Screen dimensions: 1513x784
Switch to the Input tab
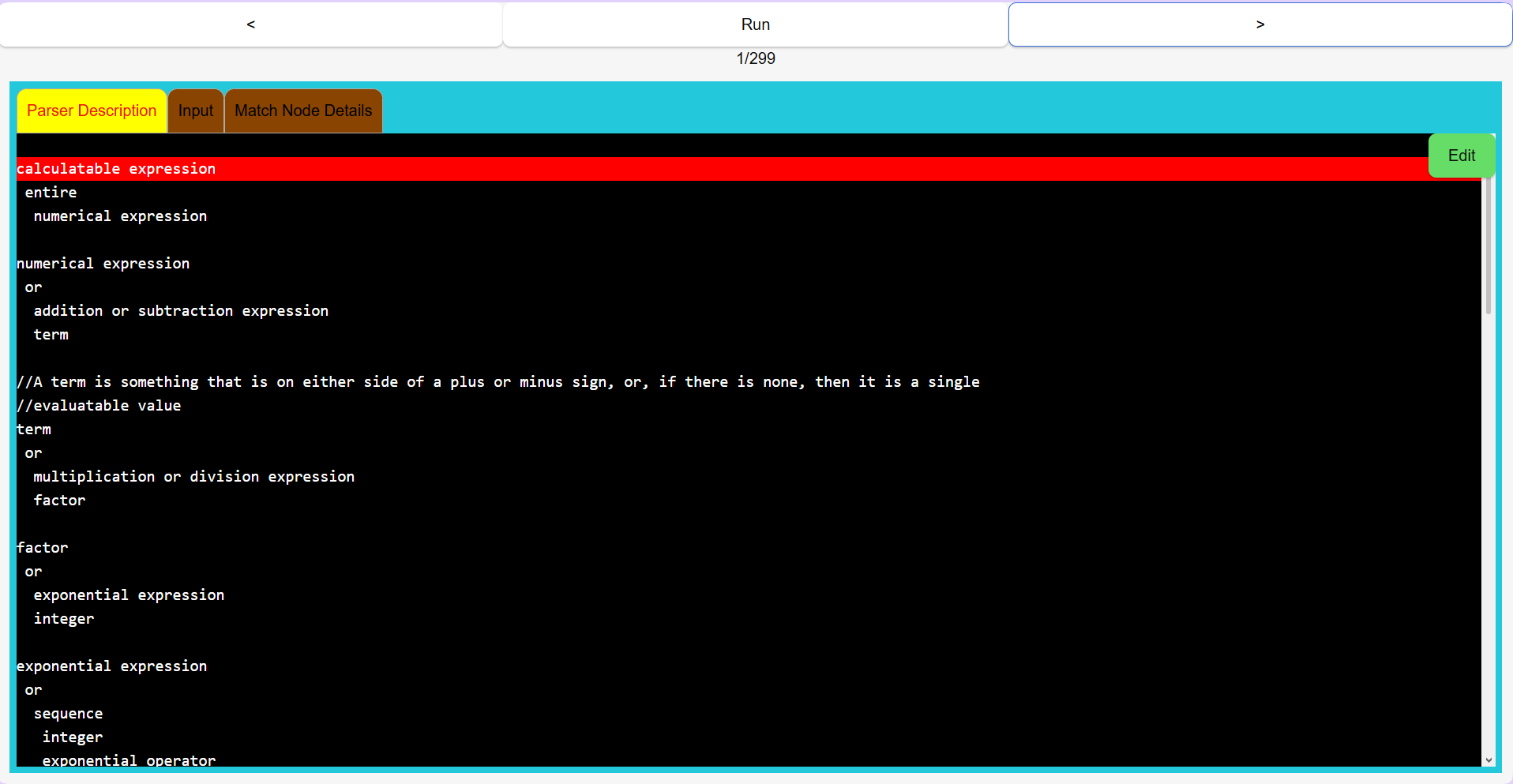point(195,111)
